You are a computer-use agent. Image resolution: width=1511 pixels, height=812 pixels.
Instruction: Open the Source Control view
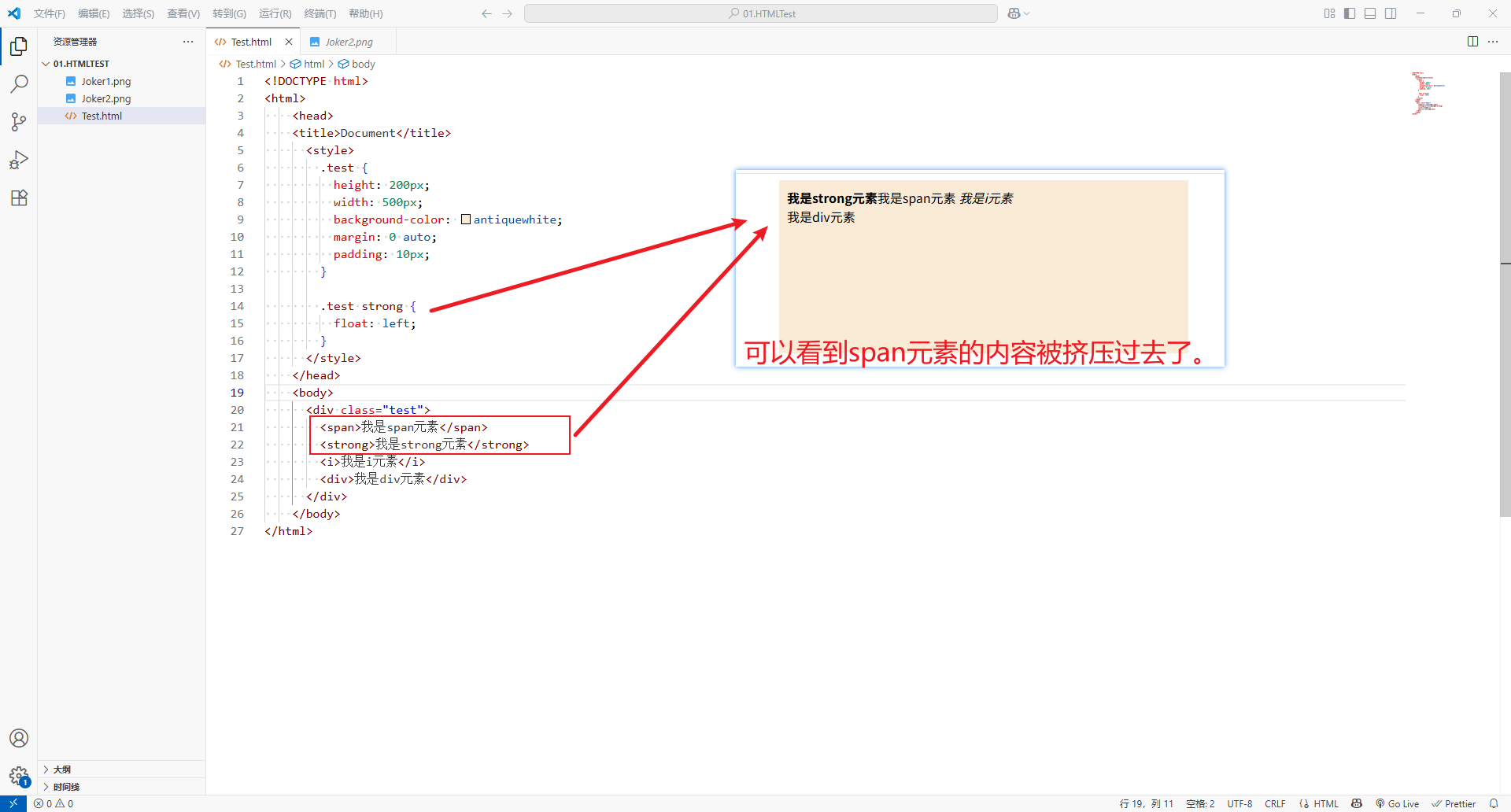point(19,122)
